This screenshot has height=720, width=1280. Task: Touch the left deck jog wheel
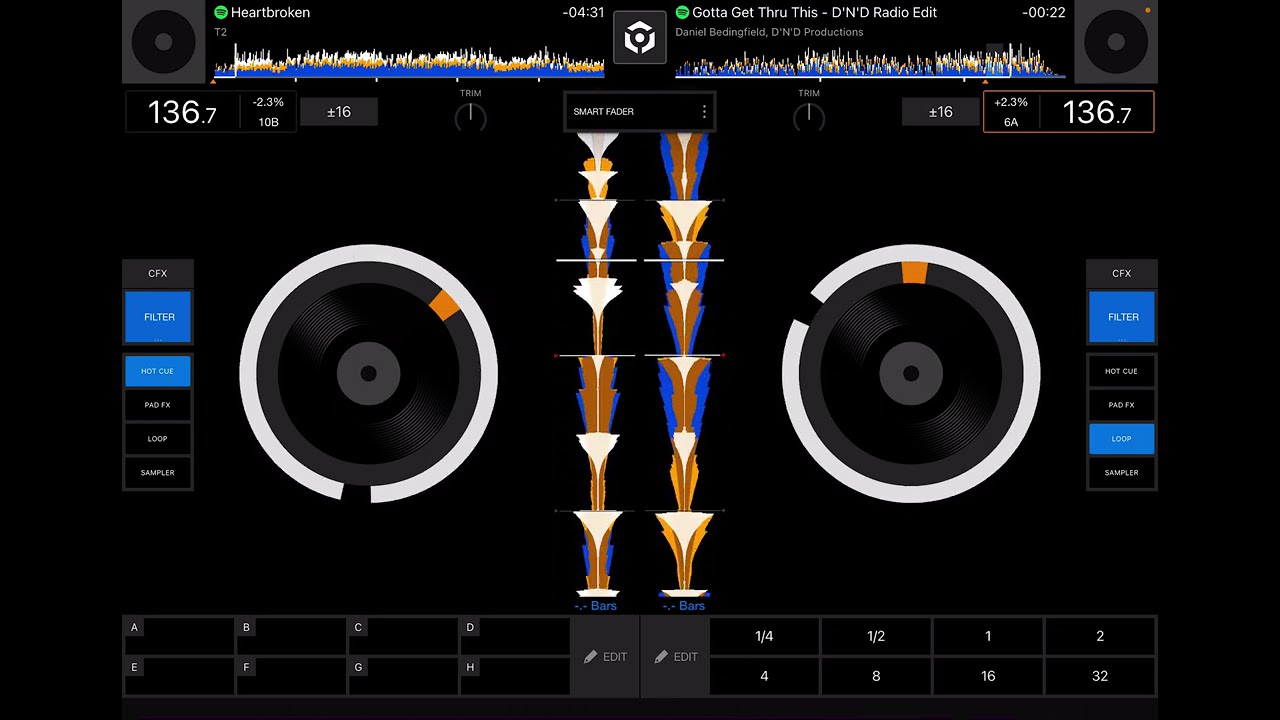click(368, 373)
